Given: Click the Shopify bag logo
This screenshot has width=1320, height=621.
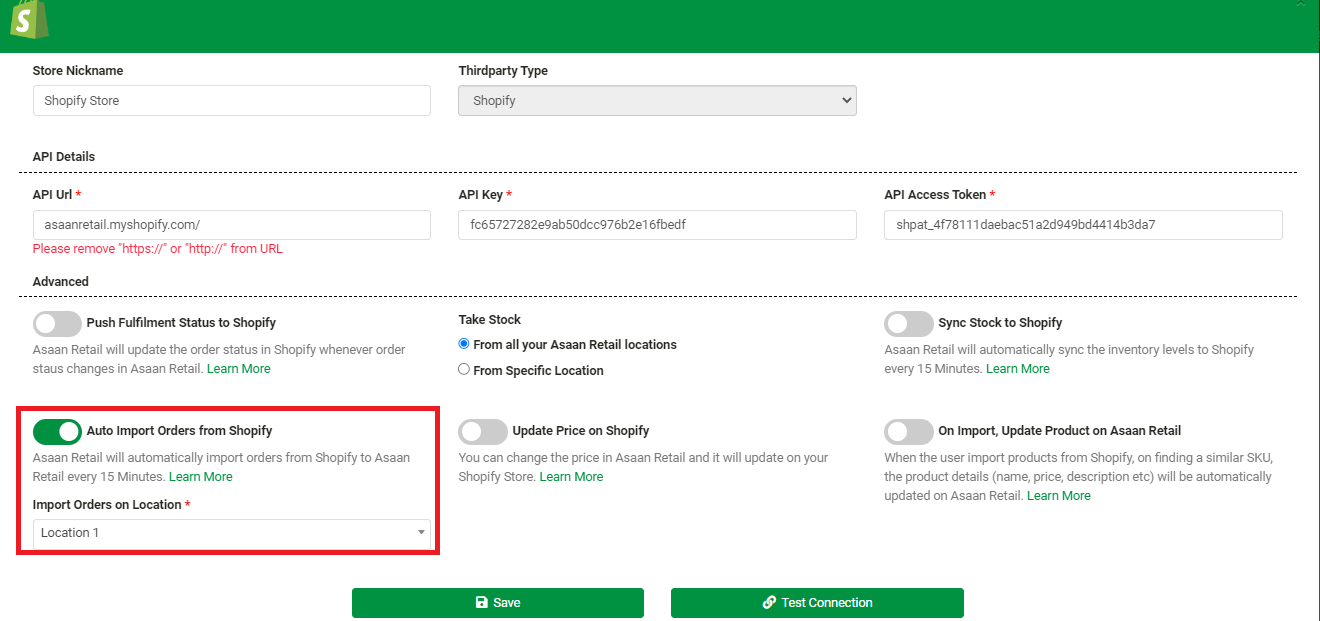Looking at the screenshot, I should [x=29, y=19].
